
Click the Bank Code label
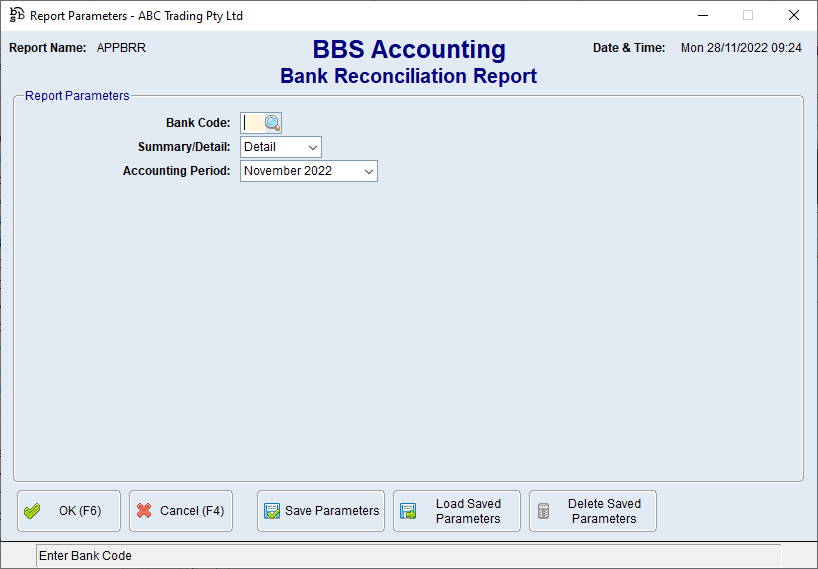pyautogui.click(x=198, y=123)
